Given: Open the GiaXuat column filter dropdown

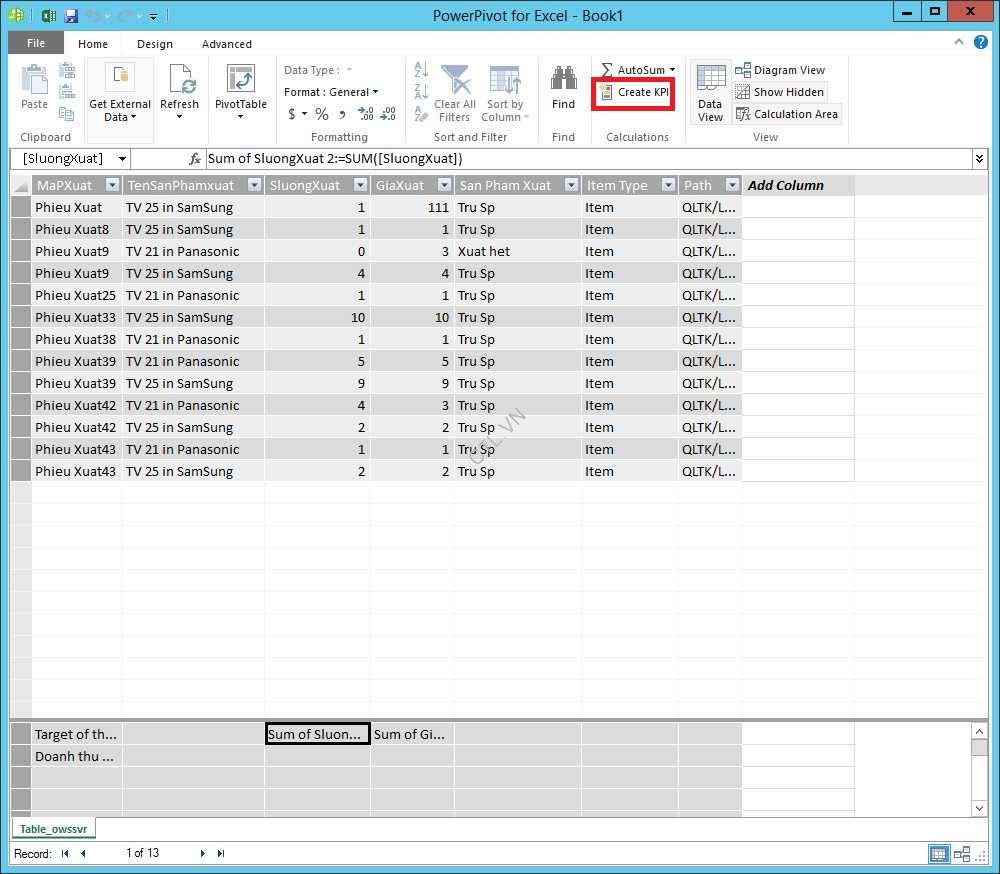Looking at the screenshot, I should 443,185.
